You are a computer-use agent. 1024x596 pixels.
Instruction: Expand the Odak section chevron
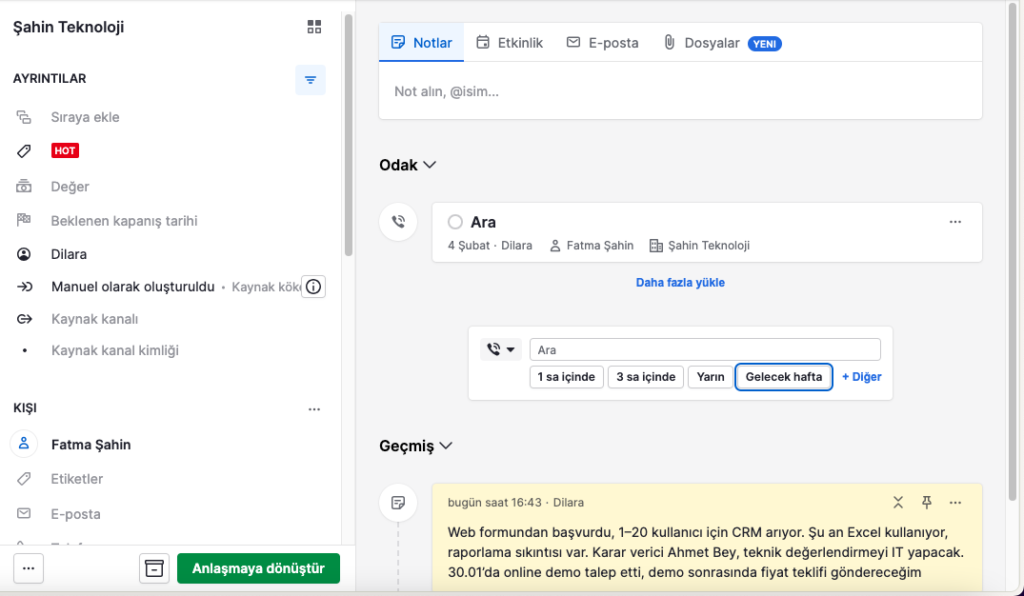point(430,165)
